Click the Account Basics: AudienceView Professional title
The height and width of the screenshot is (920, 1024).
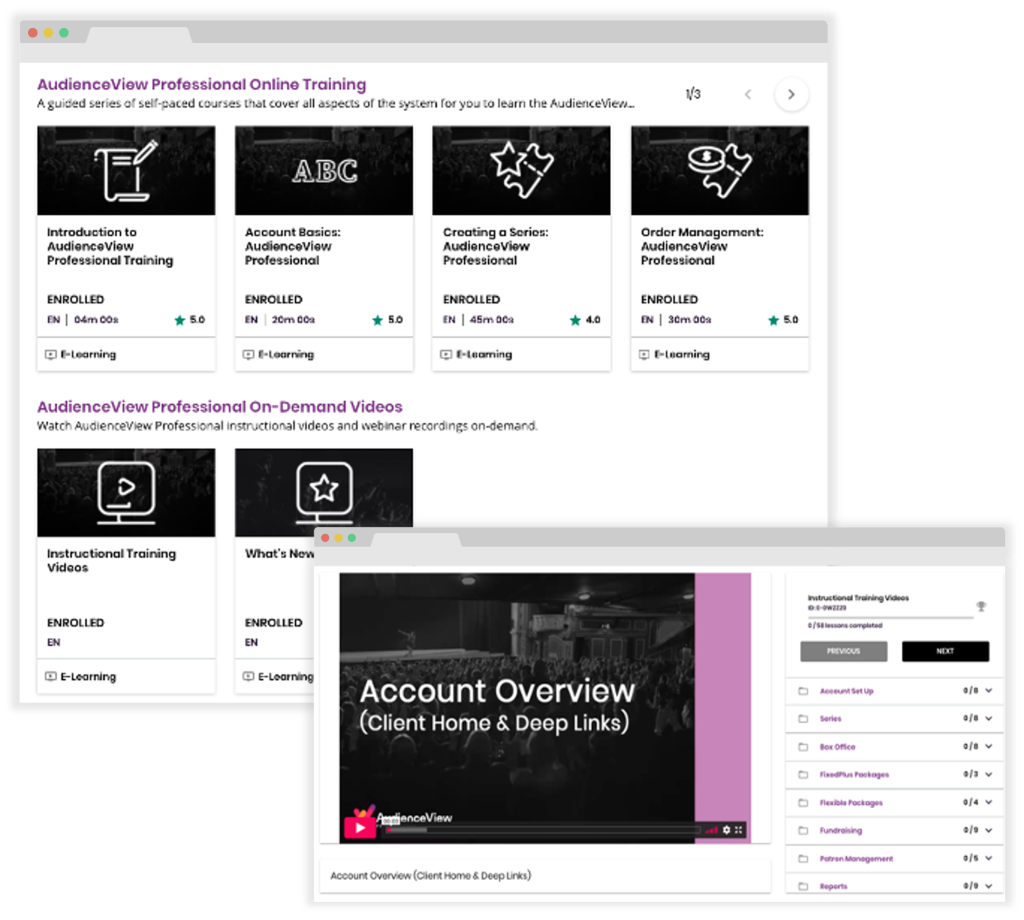[293, 246]
